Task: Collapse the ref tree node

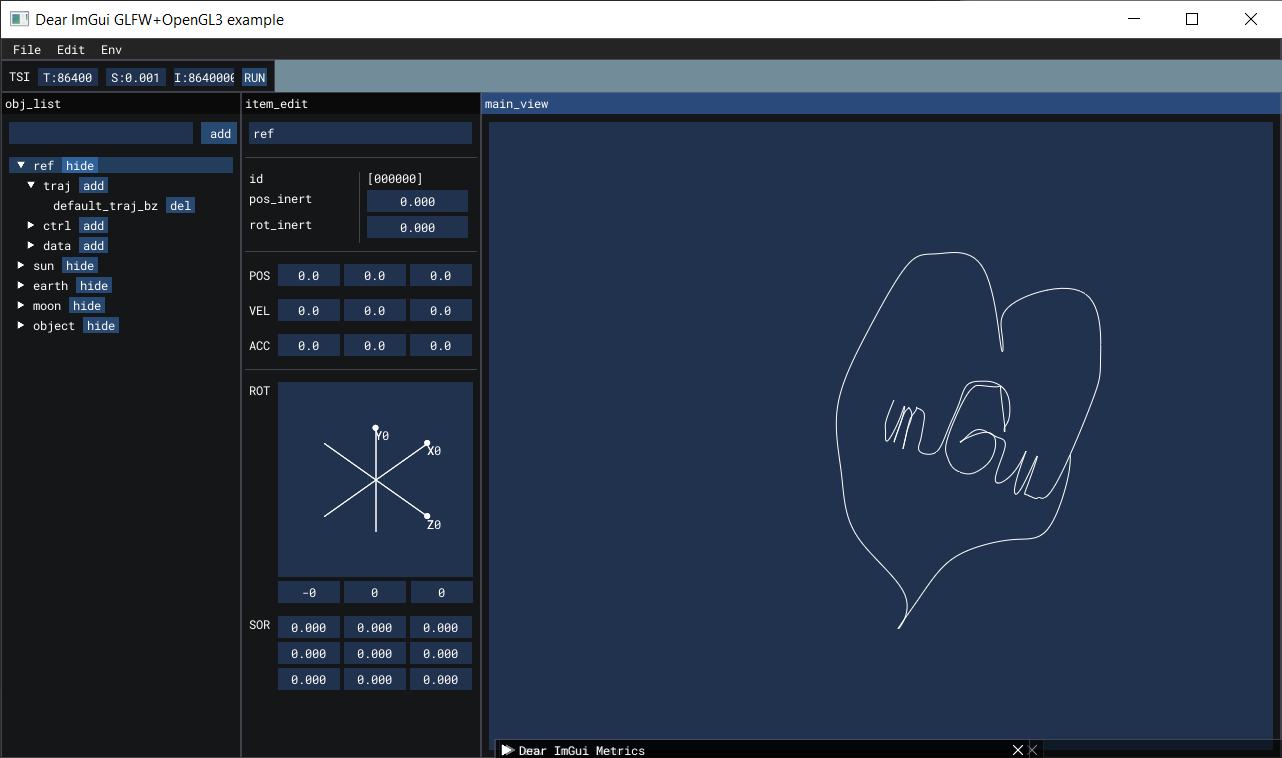Action: (x=21, y=165)
